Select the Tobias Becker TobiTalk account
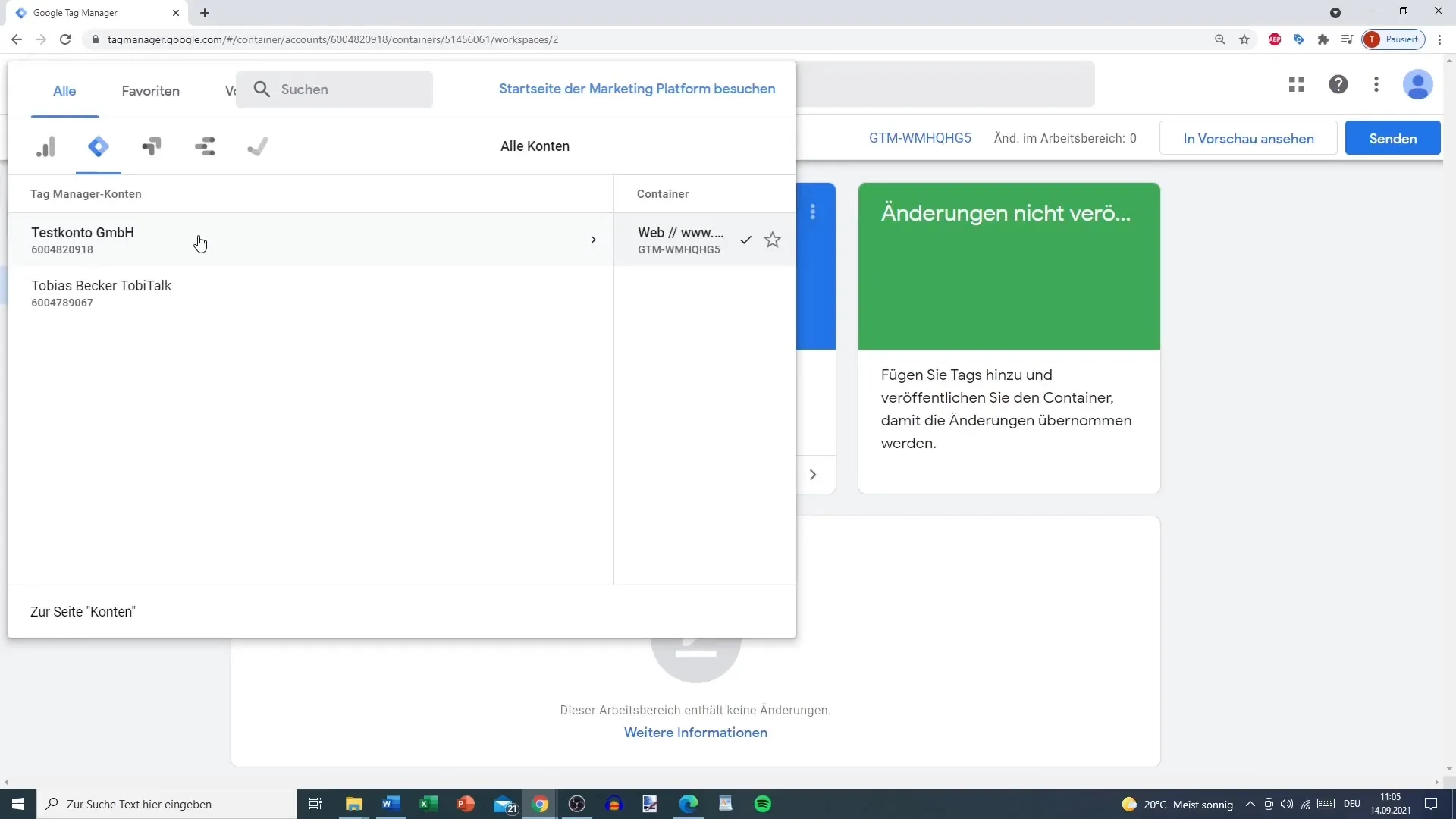Image resolution: width=1456 pixels, height=819 pixels. (310, 293)
